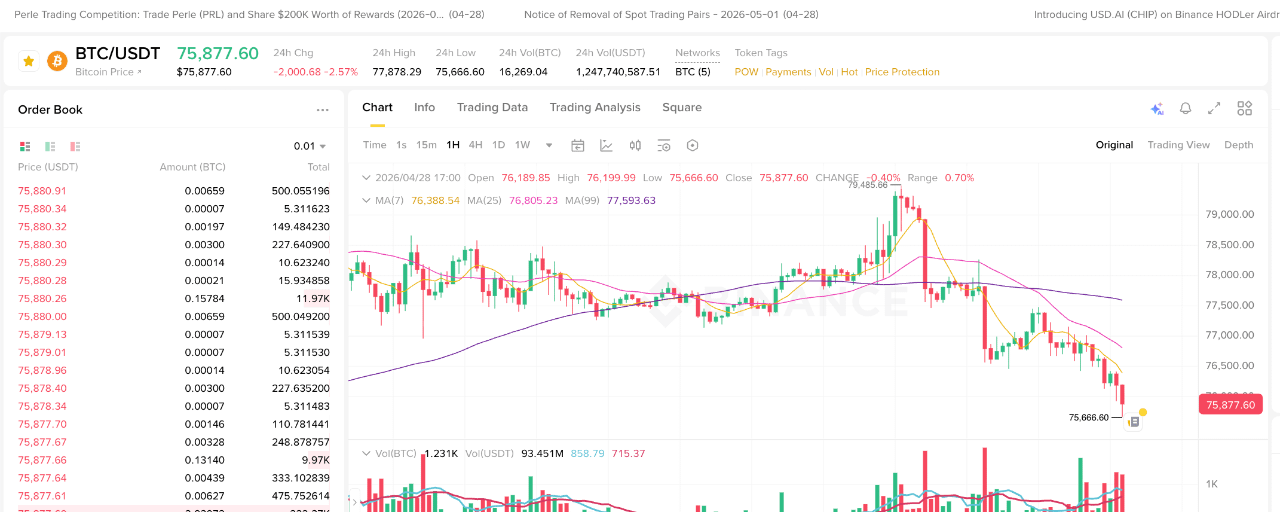Image resolution: width=1280 pixels, height=512 pixels.
Task: Select order book row priced 75,880.00
Action: pos(174,317)
